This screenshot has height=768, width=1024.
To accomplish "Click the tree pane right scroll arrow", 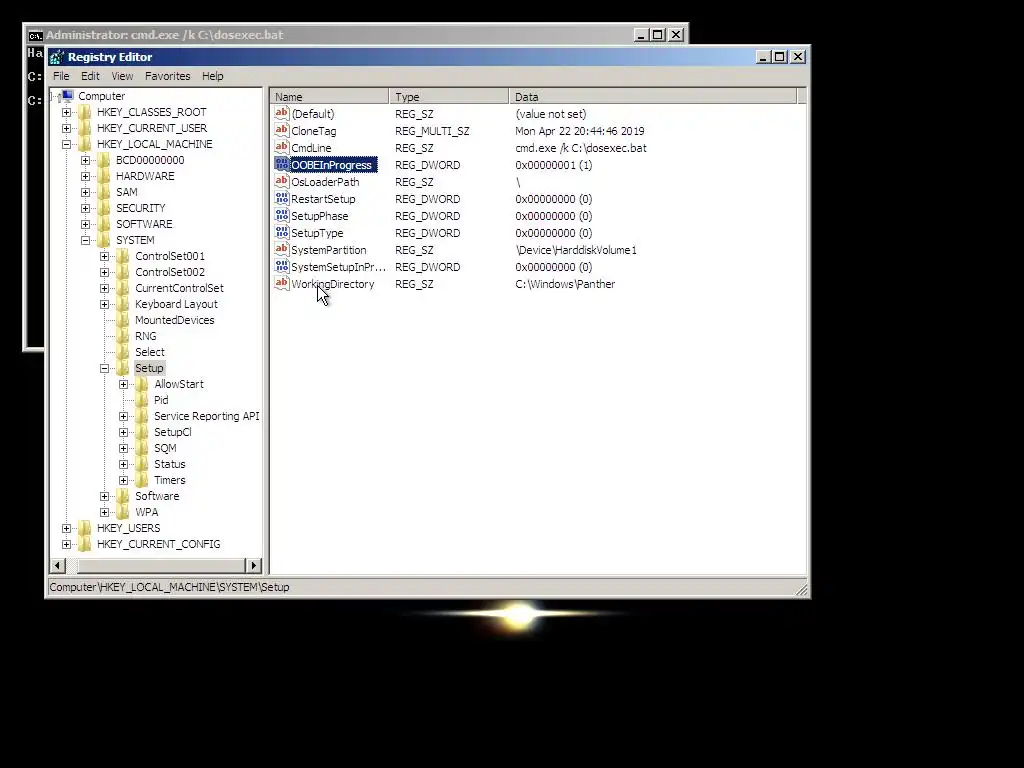I will click(253, 566).
